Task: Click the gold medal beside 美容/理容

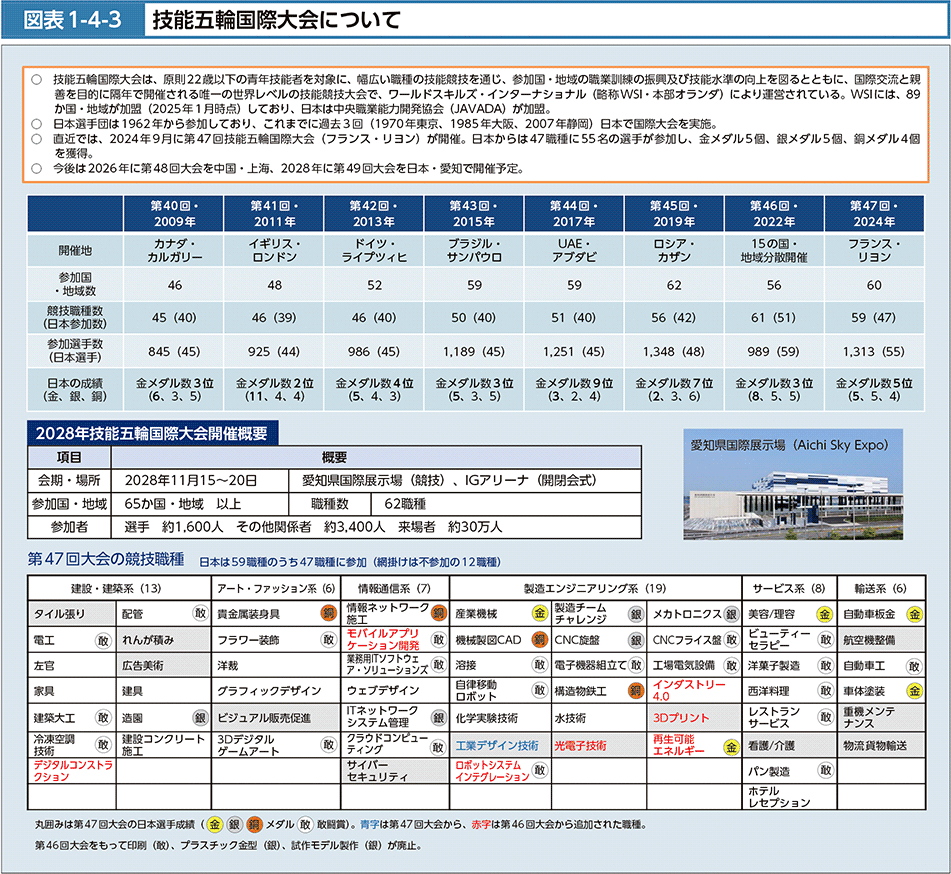Action: point(825,614)
